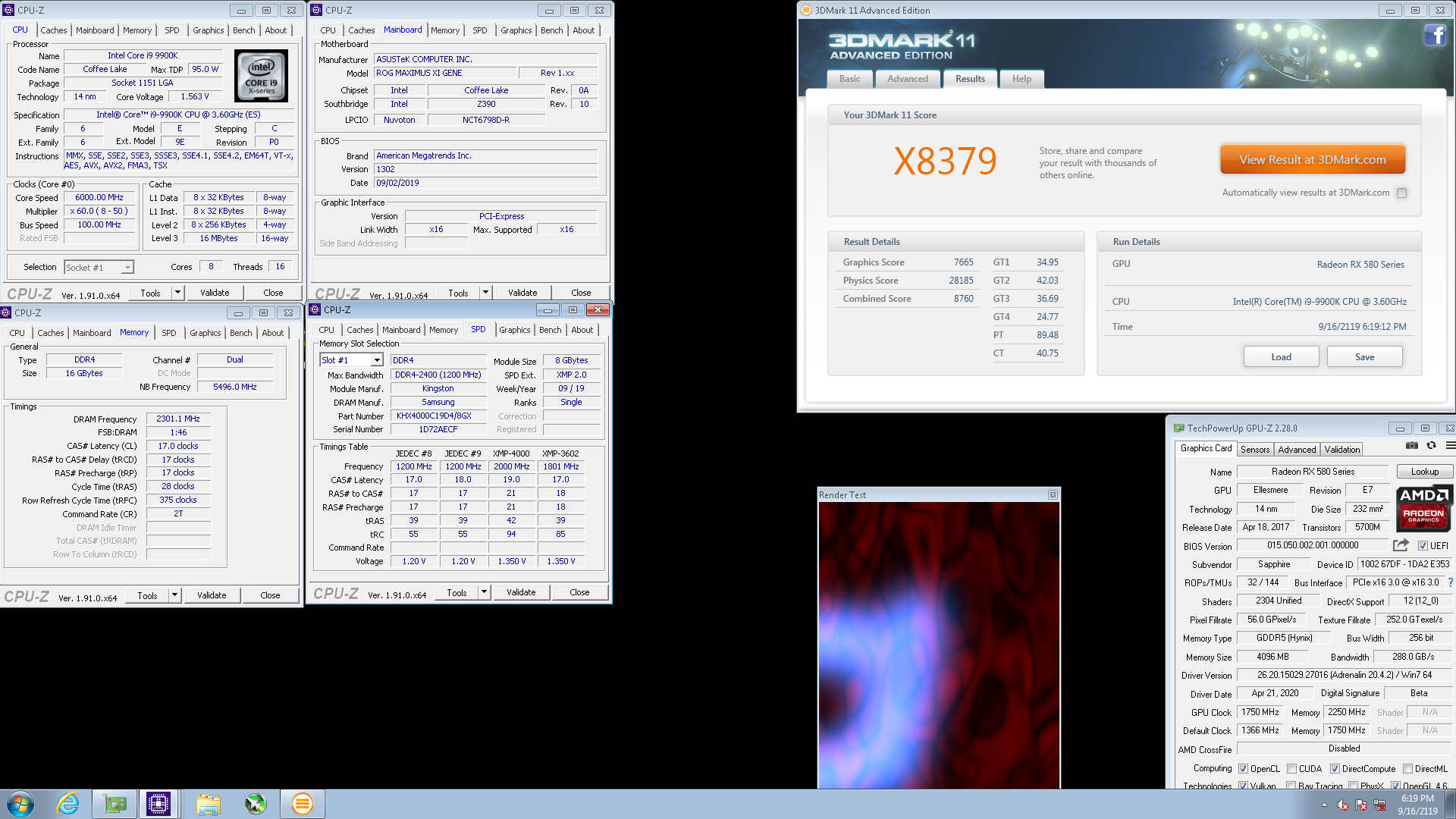Expand Tools dropdown arrow in Memory window

[174, 595]
